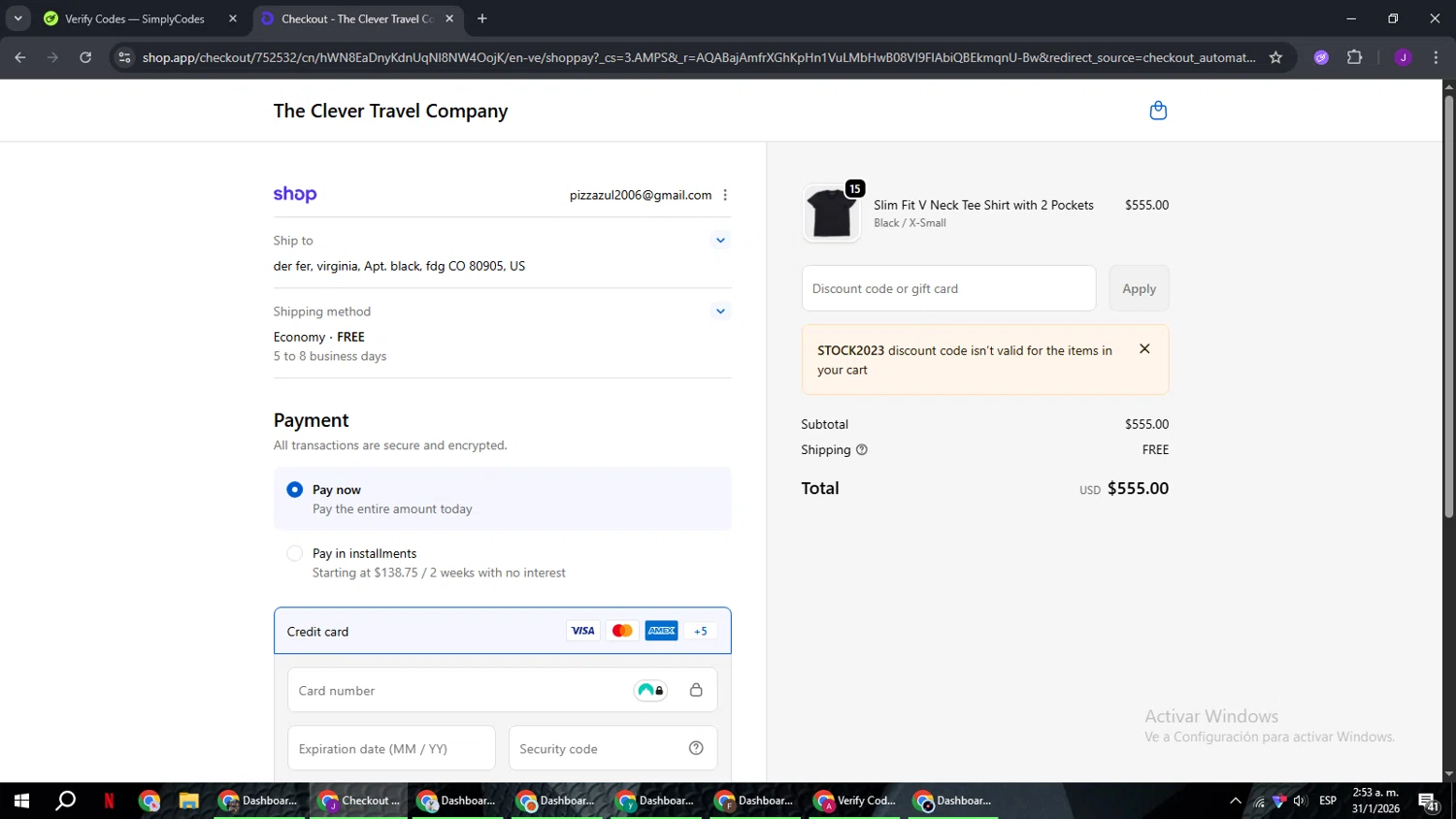Open the Verify Cod... taskbar window

(854, 801)
